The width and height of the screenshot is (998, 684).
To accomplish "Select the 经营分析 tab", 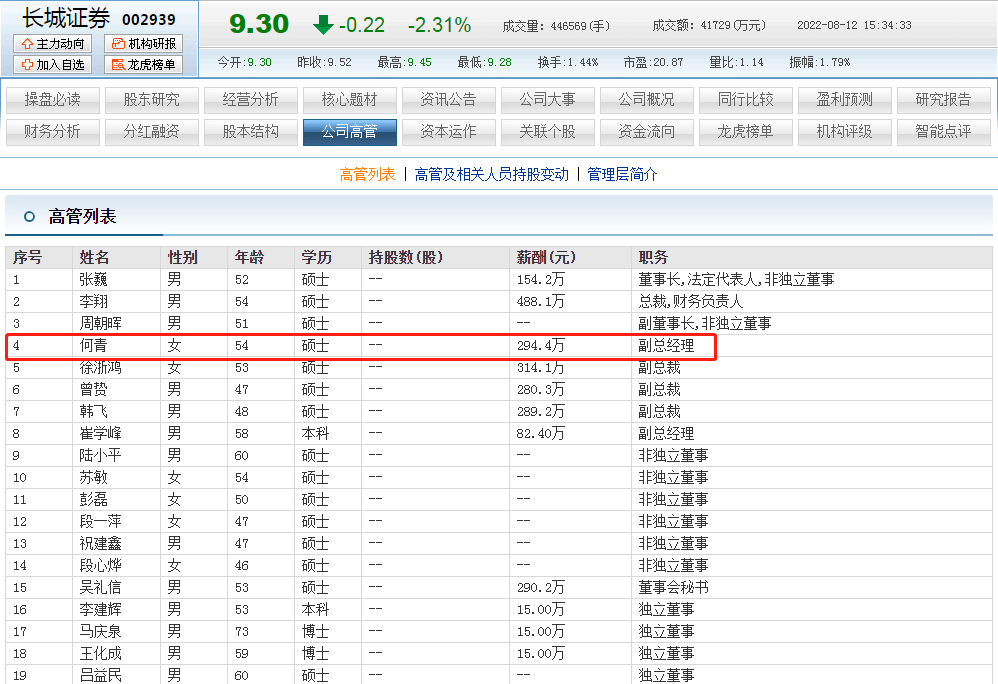I will coord(251,100).
